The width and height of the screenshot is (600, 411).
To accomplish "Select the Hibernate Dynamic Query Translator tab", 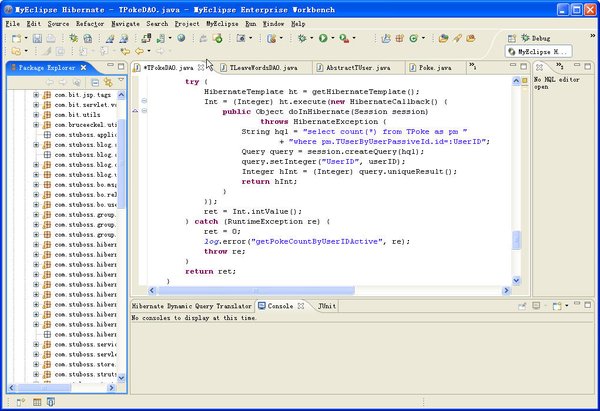I will click(191, 306).
